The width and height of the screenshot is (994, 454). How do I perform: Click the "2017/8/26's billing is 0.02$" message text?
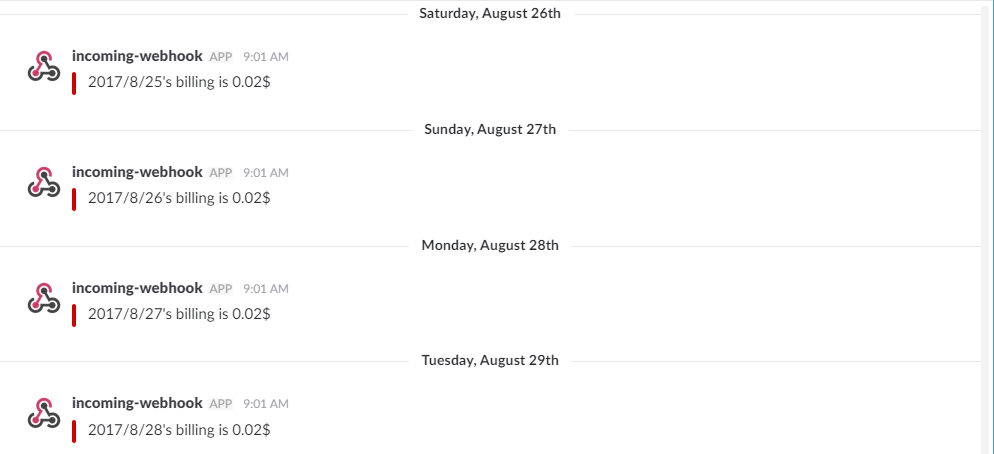179,198
